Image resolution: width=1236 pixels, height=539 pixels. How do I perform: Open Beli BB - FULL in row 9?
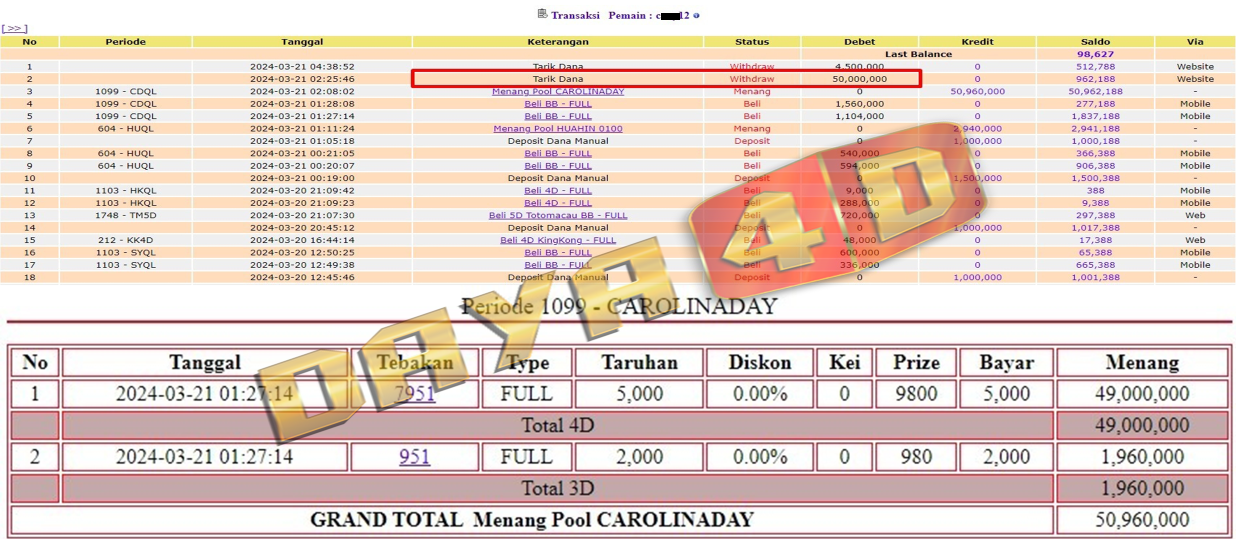pyautogui.click(x=557, y=166)
